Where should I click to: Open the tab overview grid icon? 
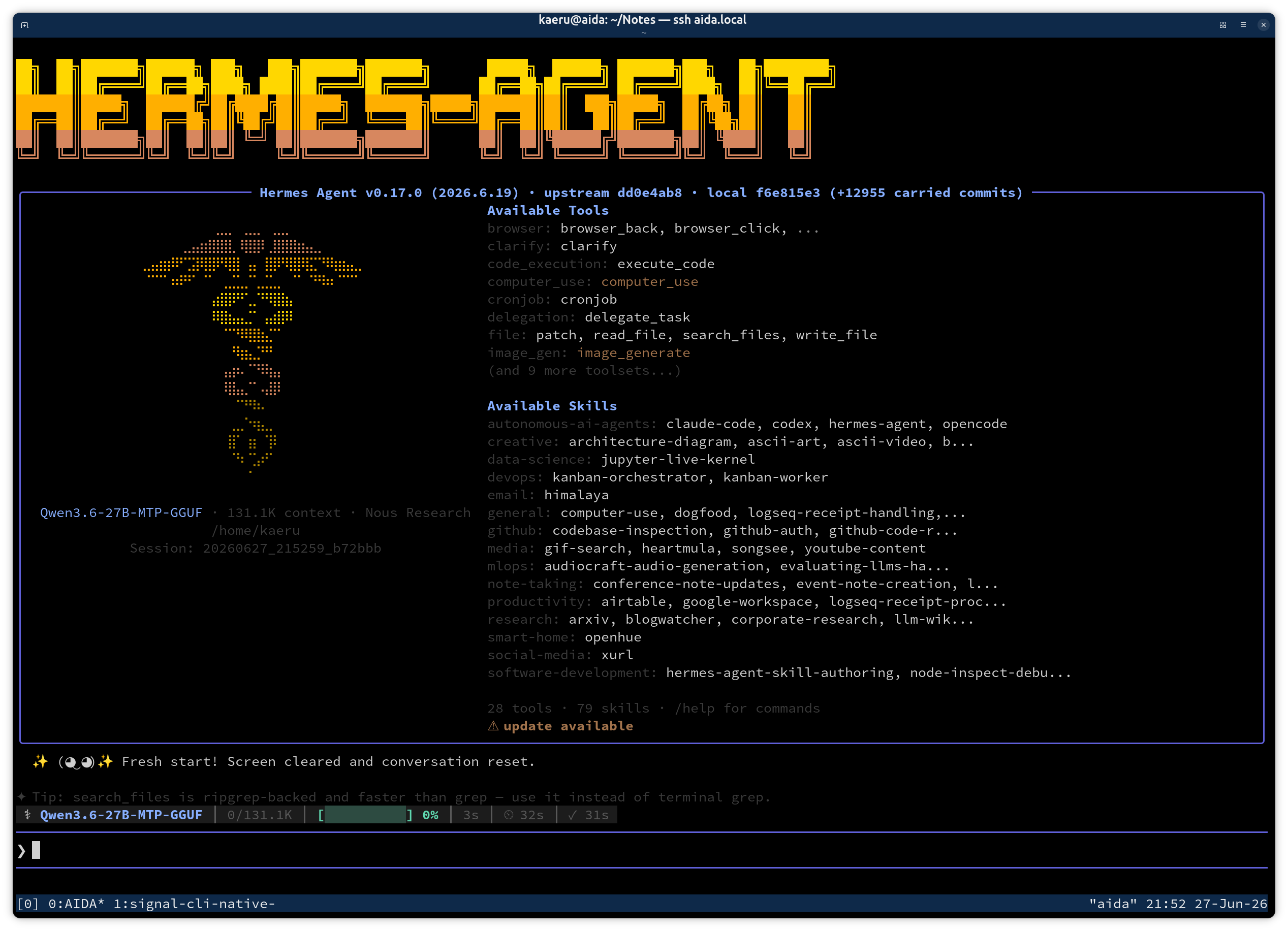click(1222, 25)
